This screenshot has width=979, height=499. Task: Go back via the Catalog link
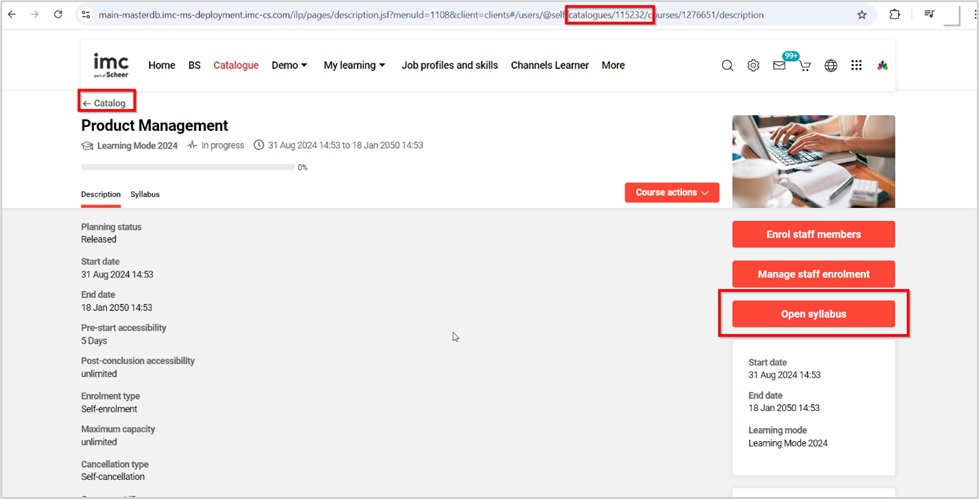(105, 103)
